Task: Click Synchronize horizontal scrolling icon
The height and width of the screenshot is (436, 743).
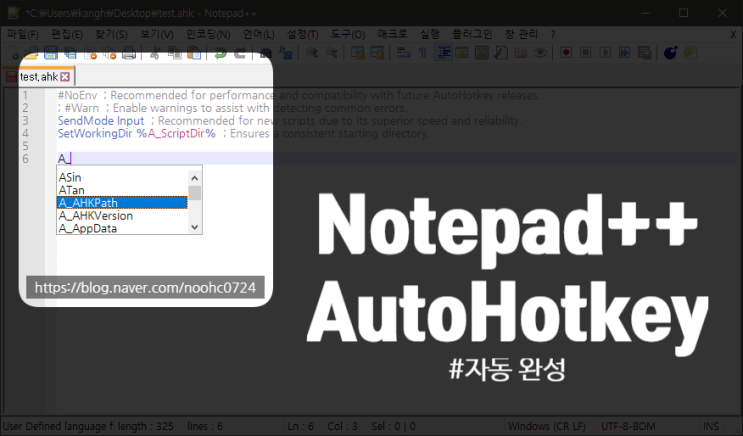Action: click(377, 53)
